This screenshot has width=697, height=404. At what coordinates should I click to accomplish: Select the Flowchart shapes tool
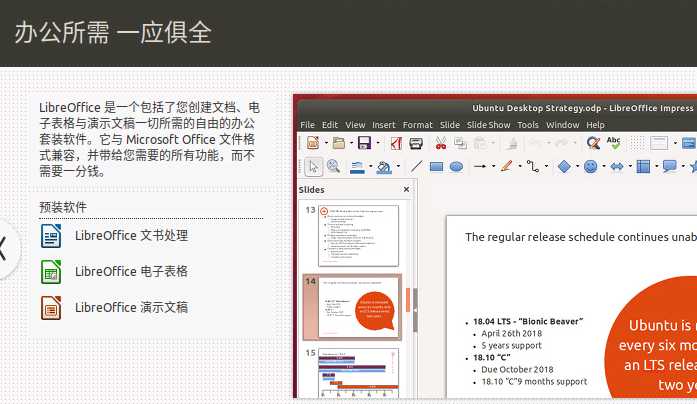coord(643,167)
